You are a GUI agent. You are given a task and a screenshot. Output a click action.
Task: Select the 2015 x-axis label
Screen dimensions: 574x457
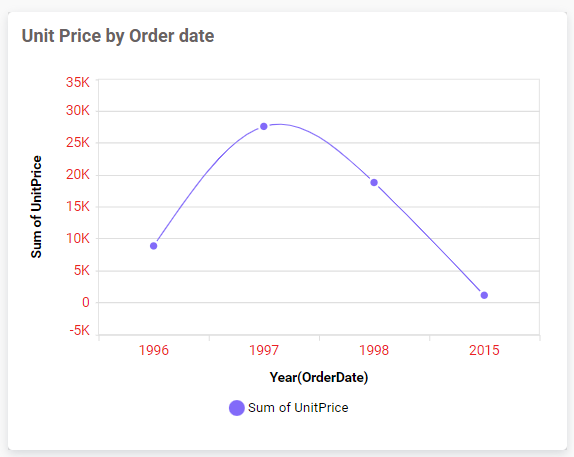click(x=484, y=350)
